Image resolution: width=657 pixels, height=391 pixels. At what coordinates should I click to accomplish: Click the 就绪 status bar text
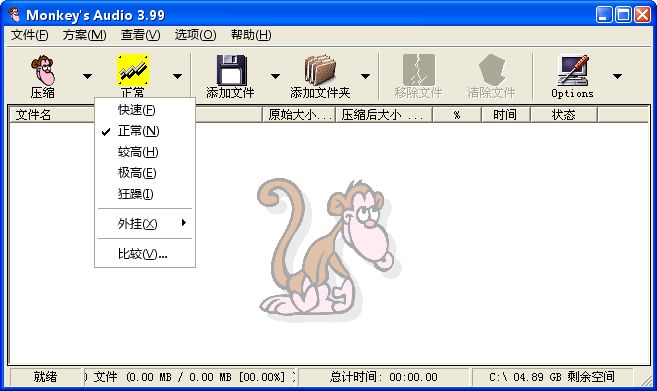[x=45, y=377]
